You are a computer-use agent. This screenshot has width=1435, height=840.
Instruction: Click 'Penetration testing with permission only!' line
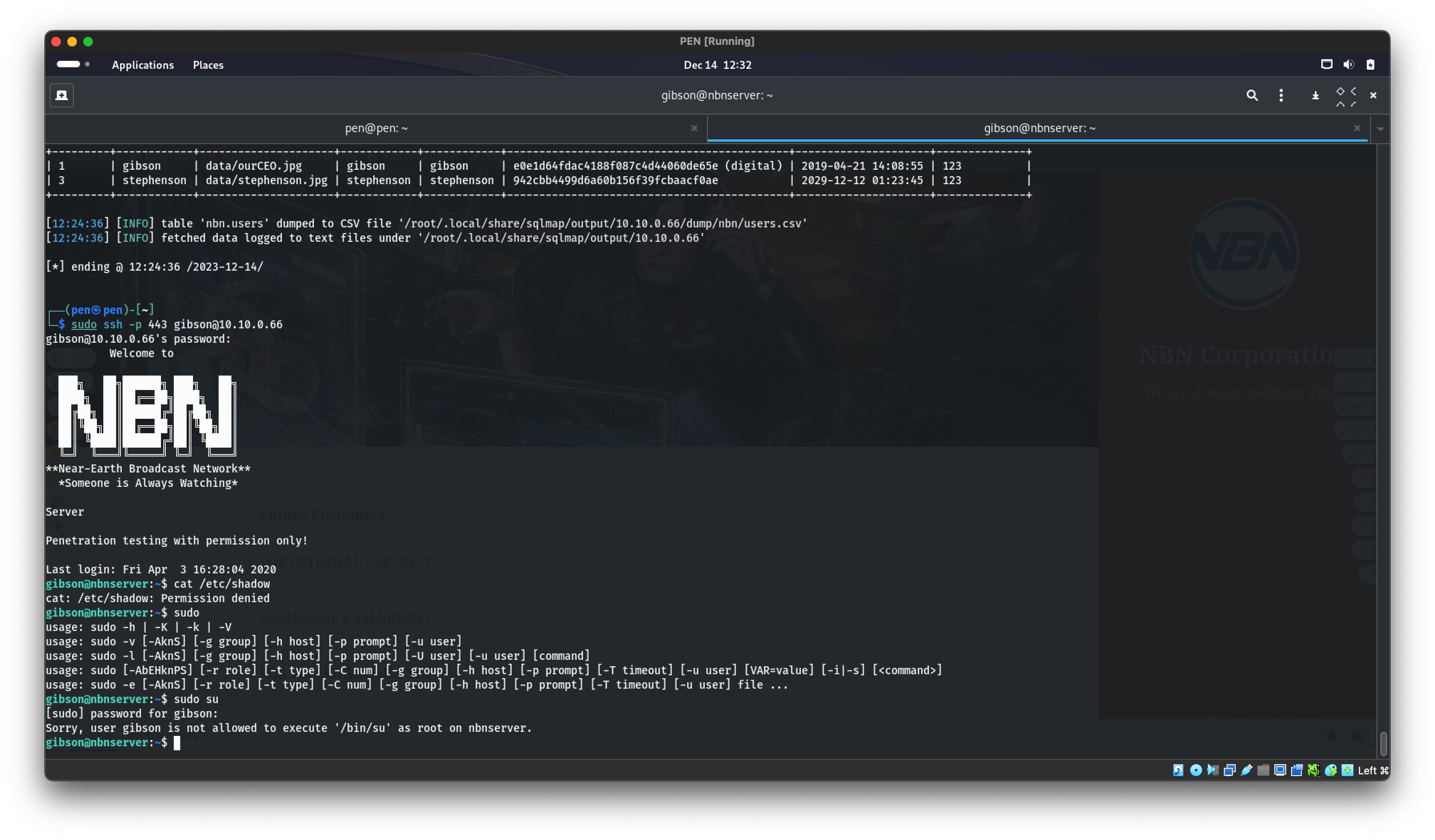pos(177,541)
